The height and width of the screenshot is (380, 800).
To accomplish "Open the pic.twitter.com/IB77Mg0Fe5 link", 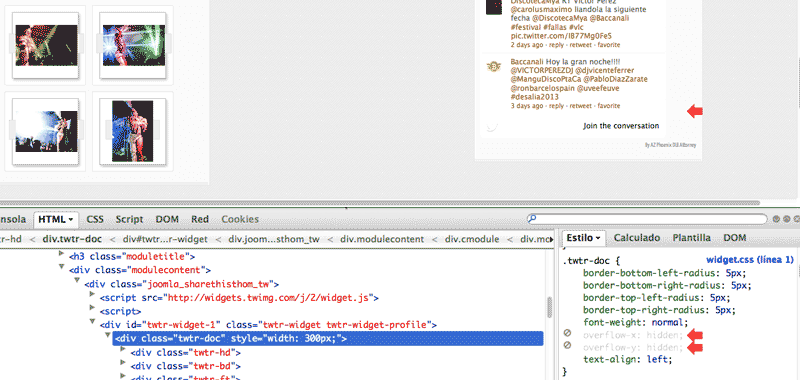I will 561,36.
